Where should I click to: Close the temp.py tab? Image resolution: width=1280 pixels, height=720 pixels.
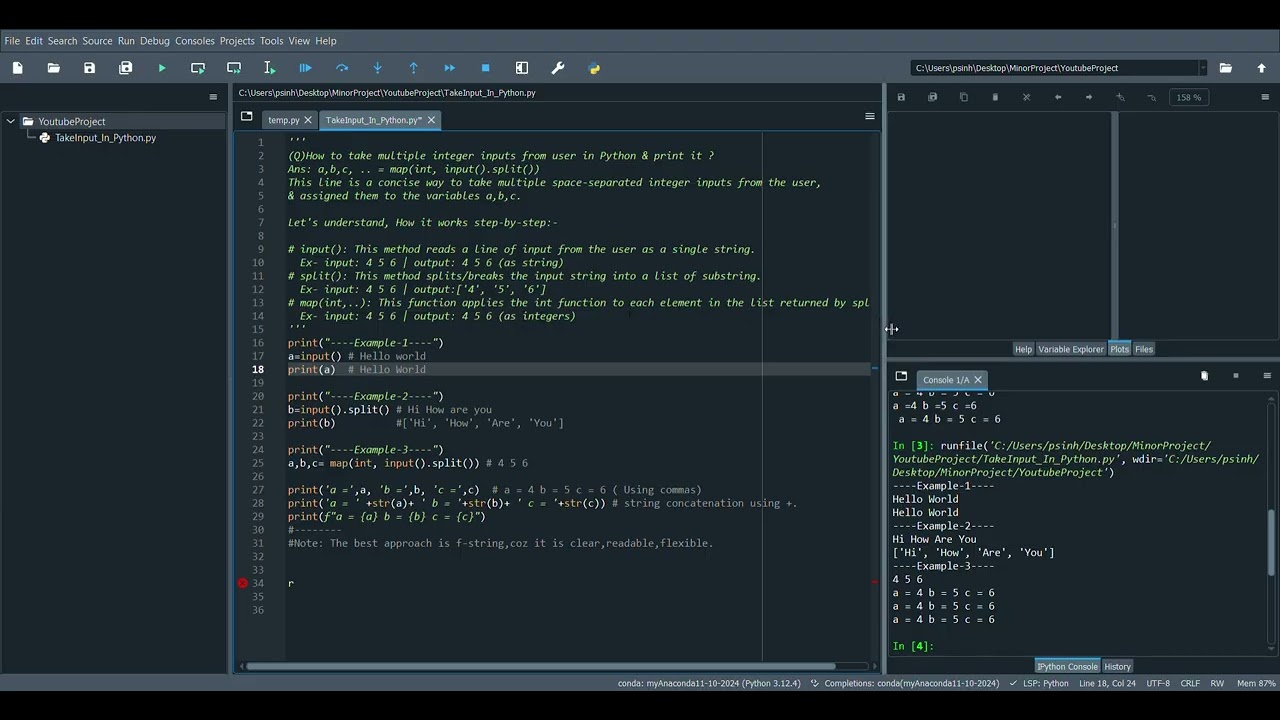pyautogui.click(x=308, y=120)
